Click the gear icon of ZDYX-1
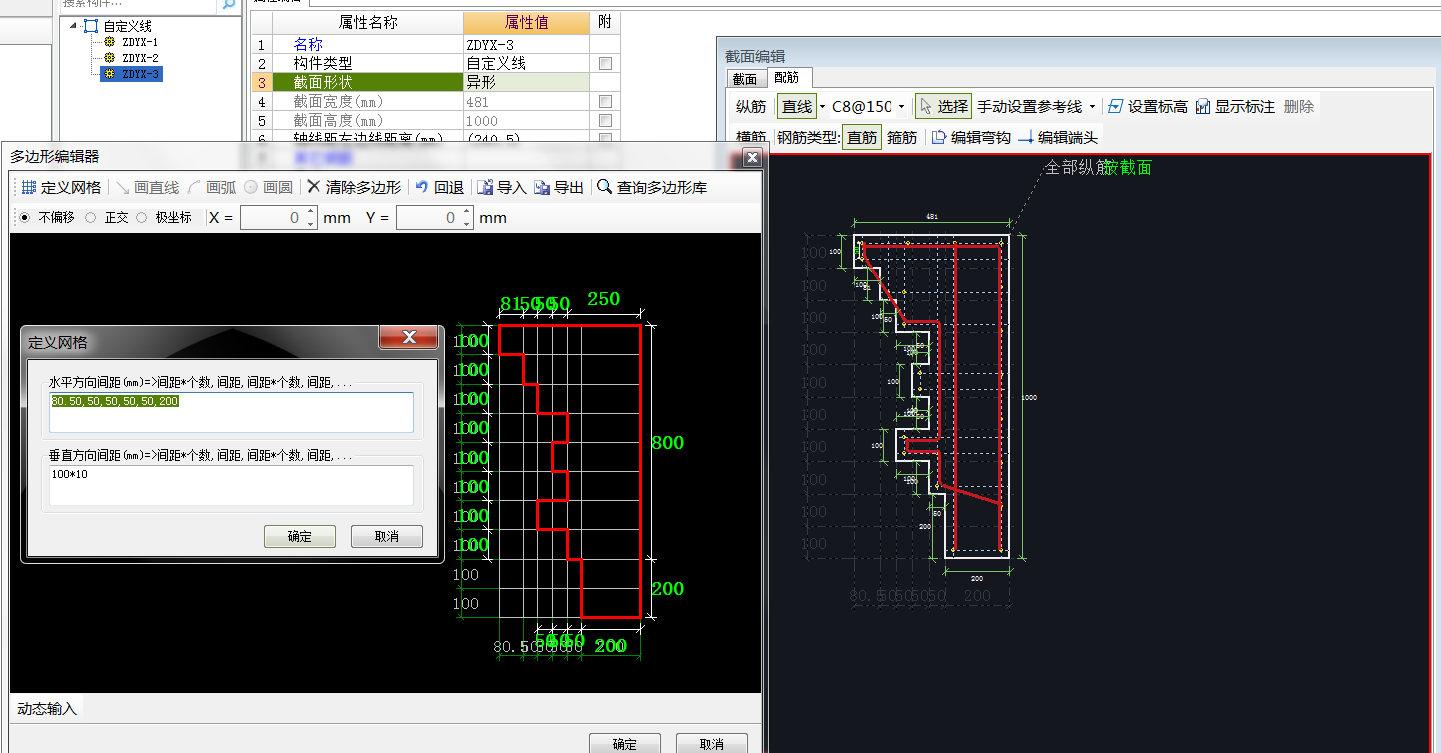Screen dimensions: 1441x753 coord(110,42)
